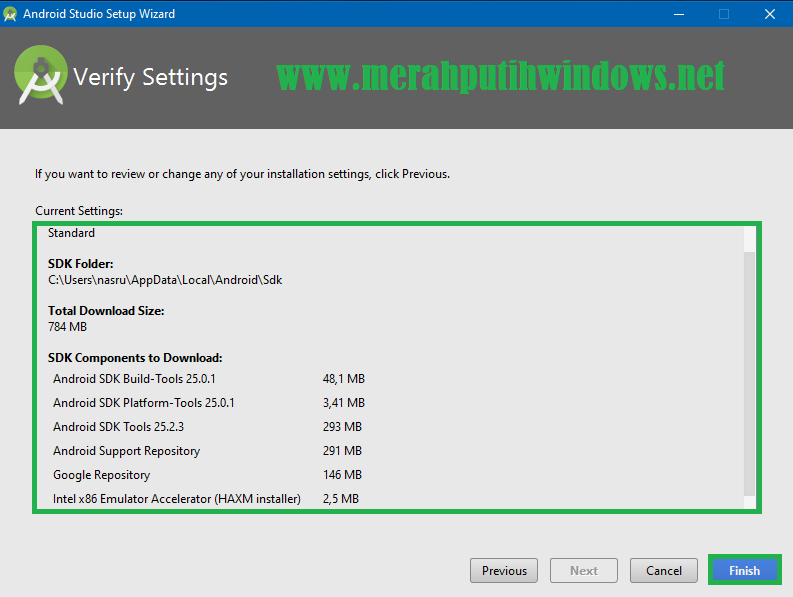Click the Previous button
Viewport: 793px width, 597px height.
(x=504, y=570)
